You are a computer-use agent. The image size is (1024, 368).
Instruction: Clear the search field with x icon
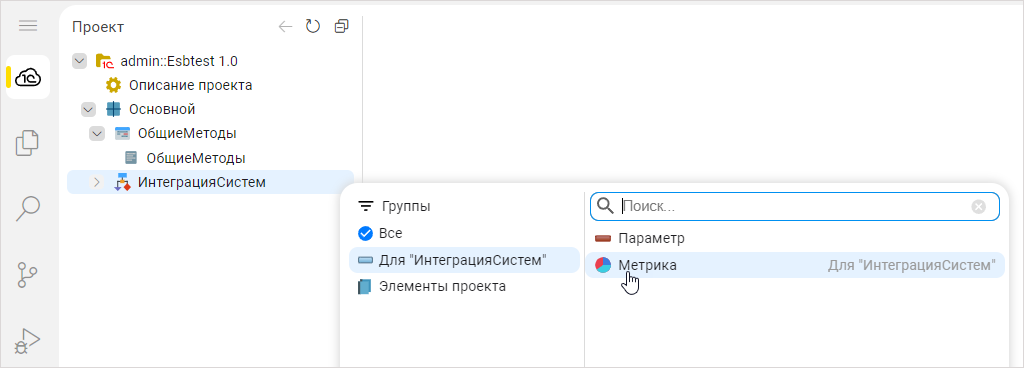(x=978, y=207)
